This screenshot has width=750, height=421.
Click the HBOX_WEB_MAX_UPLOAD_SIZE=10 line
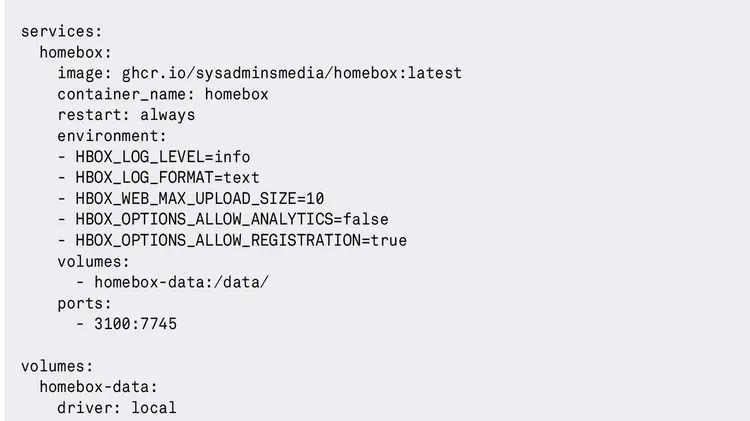pyautogui.click(x=199, y=198)
